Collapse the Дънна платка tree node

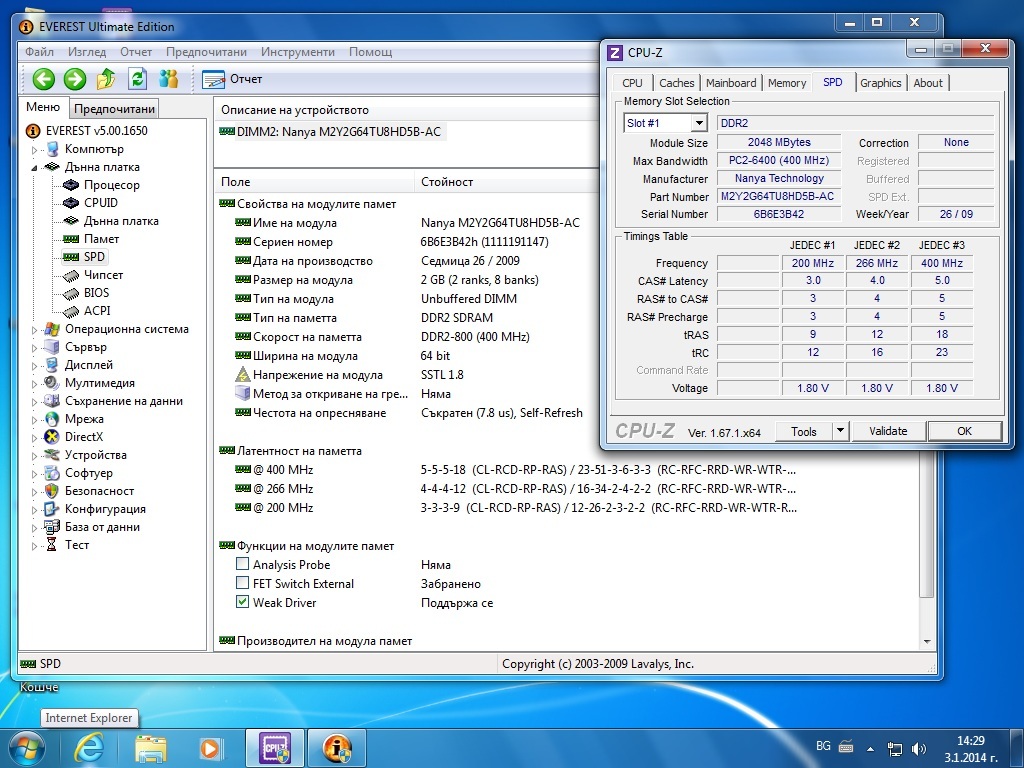(35, 168)
